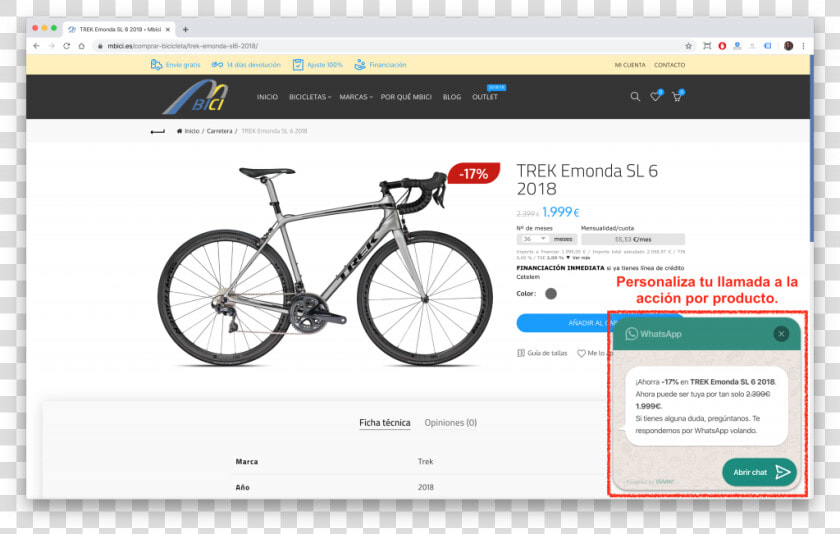Click the Año row value 2018
Viewport: 840px width, 534px height.
(426, 487)
